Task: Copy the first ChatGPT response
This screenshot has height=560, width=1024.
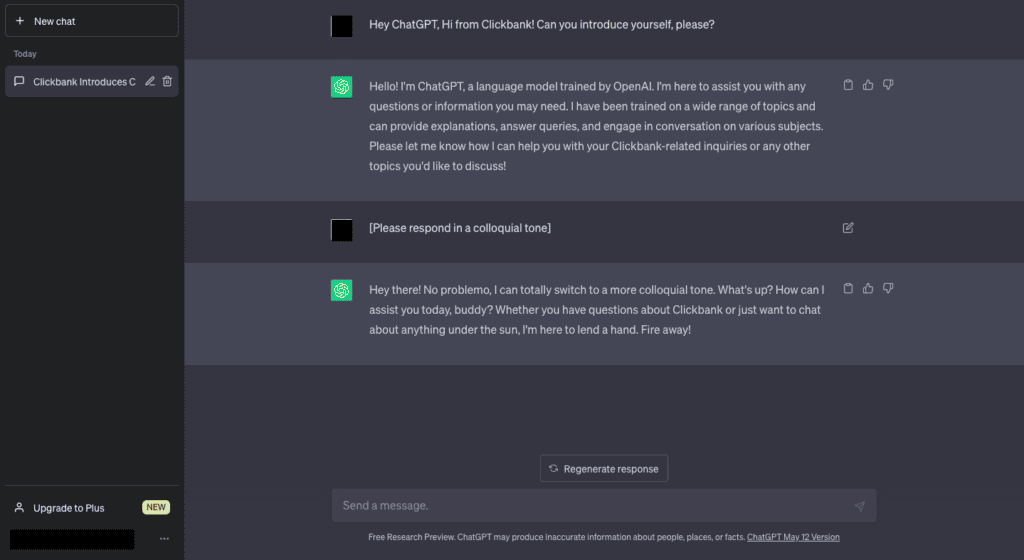Action: coord(848,85)
